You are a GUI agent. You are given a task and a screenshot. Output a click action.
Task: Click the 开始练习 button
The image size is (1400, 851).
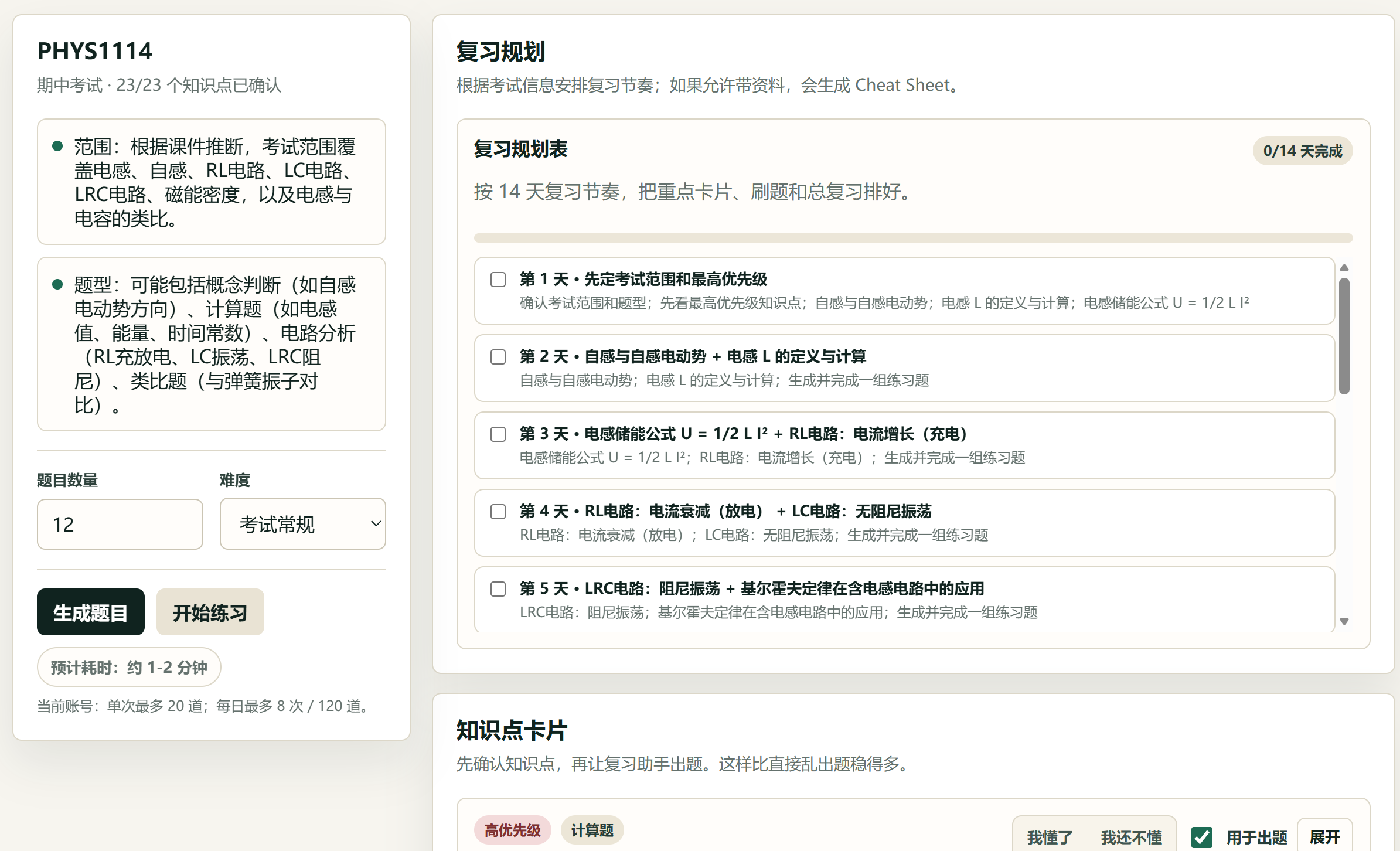(210, 612)
